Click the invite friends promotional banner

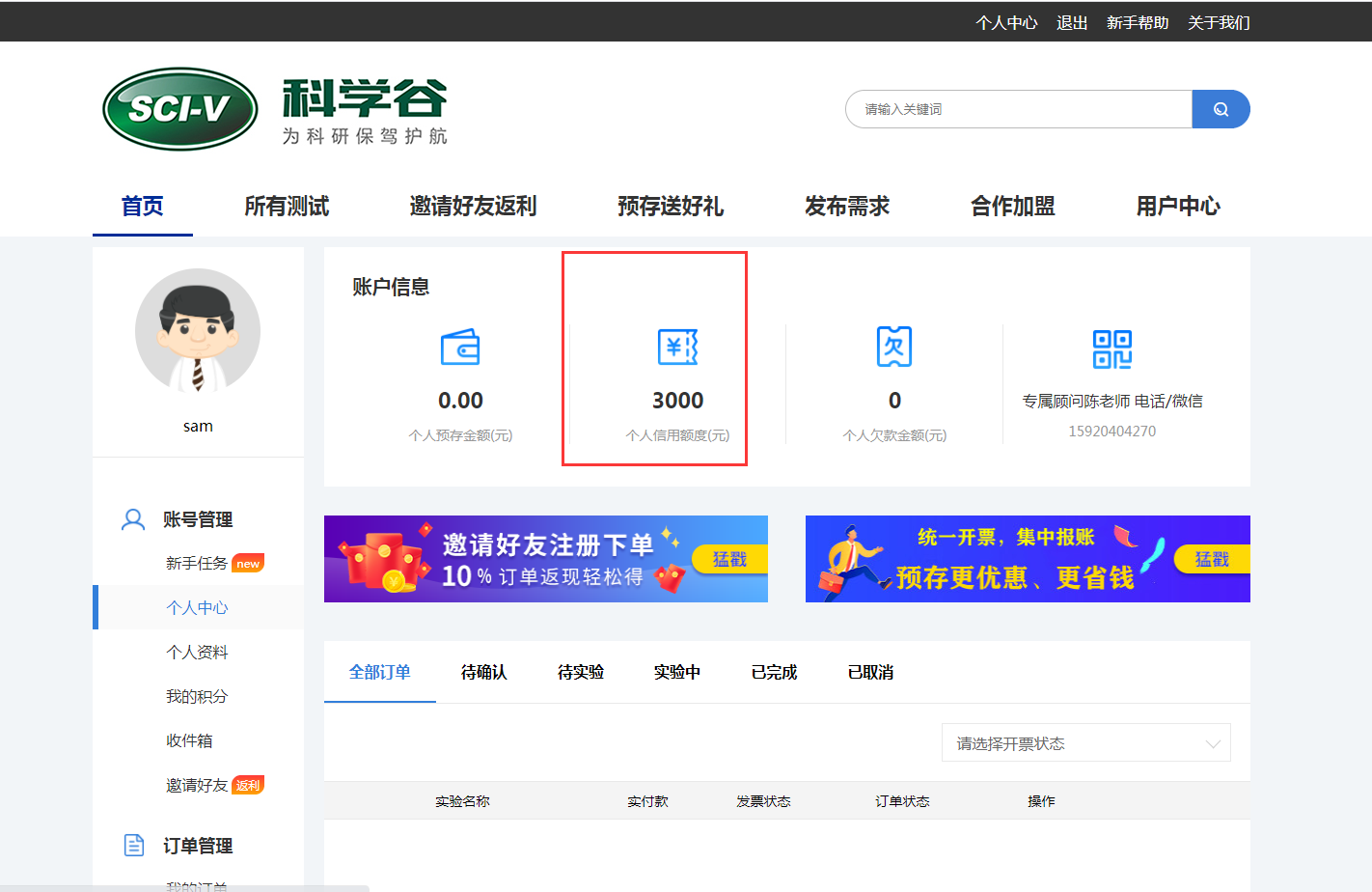(521, 559)
